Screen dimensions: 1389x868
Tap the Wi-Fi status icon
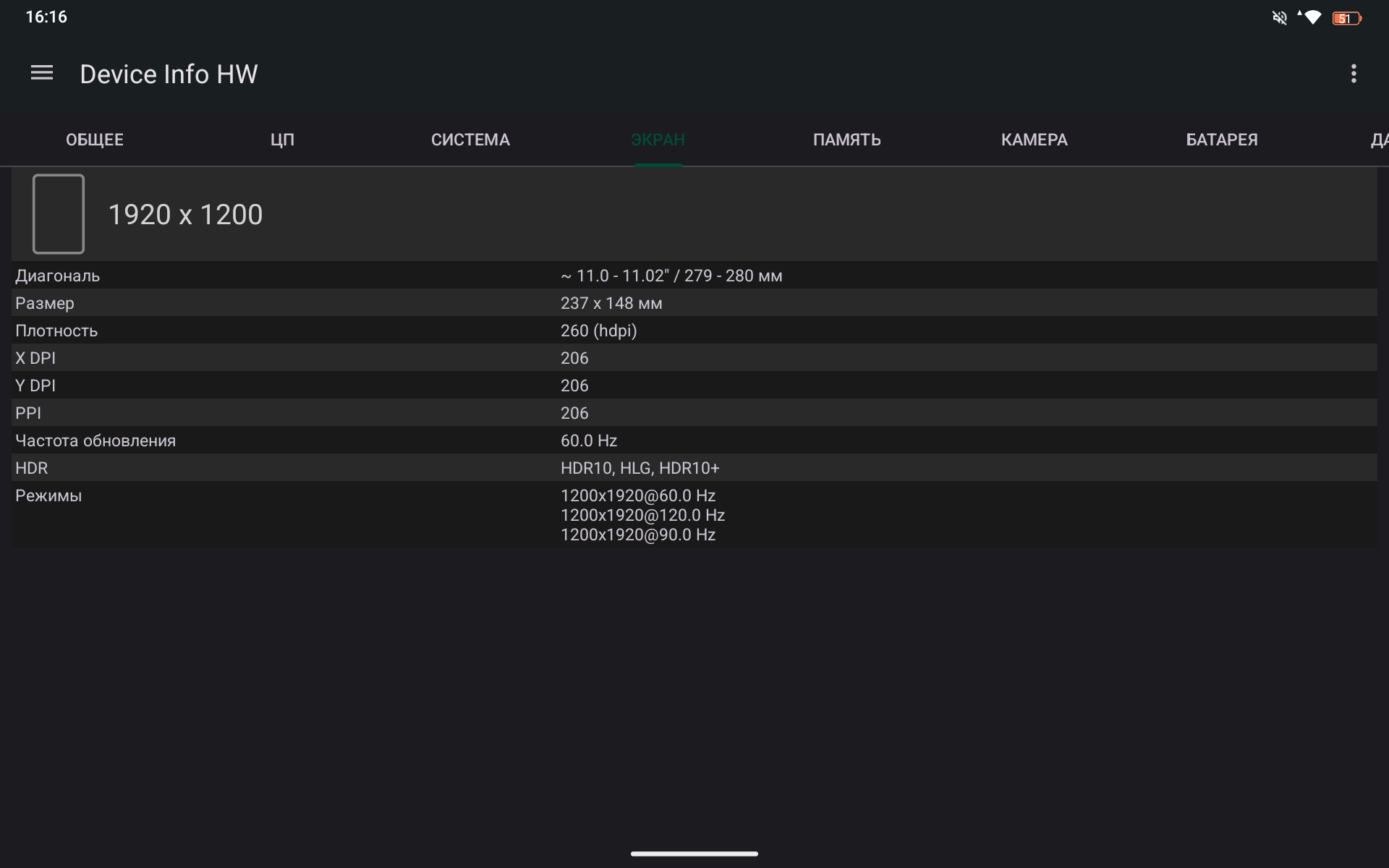click(1312, 18)
